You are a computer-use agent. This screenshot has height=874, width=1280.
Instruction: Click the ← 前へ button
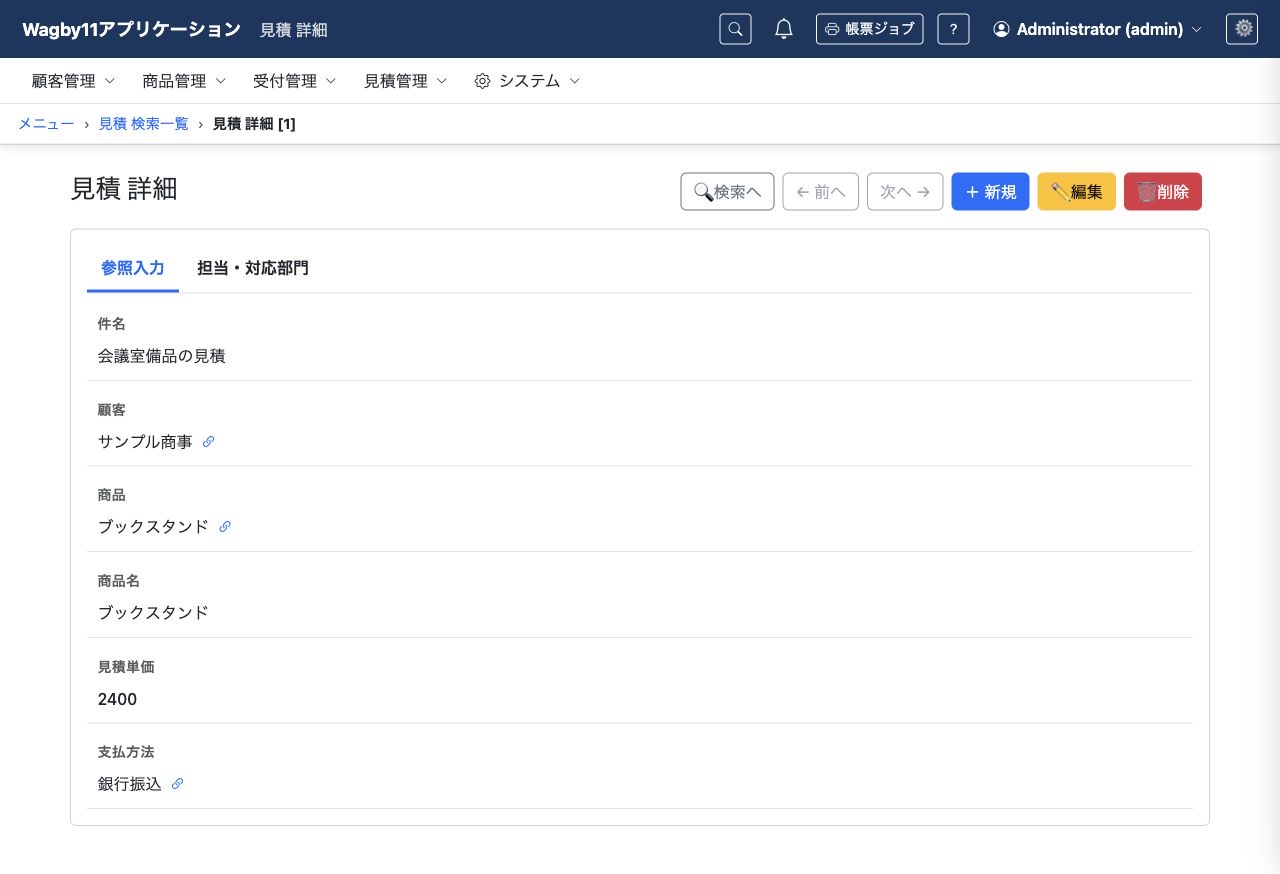(x=820, y=192)
